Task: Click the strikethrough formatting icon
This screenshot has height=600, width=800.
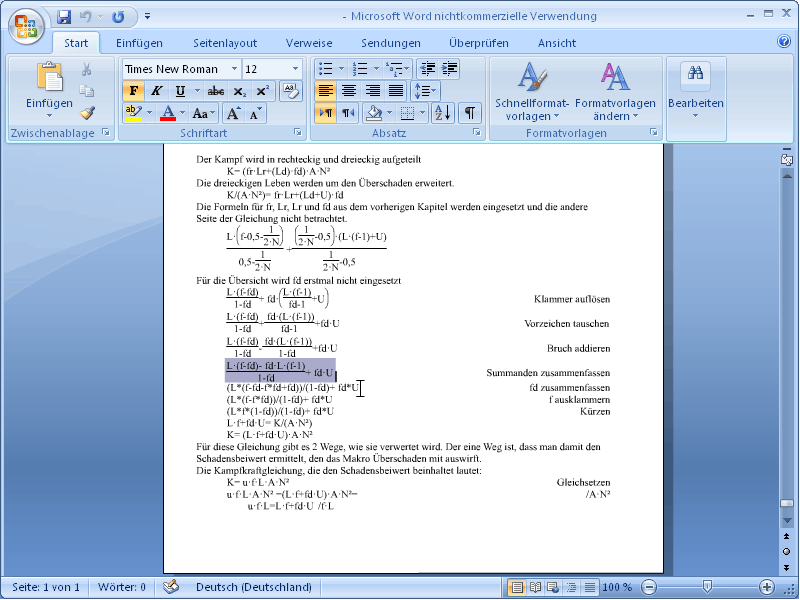Action: [x=216, y=91]
